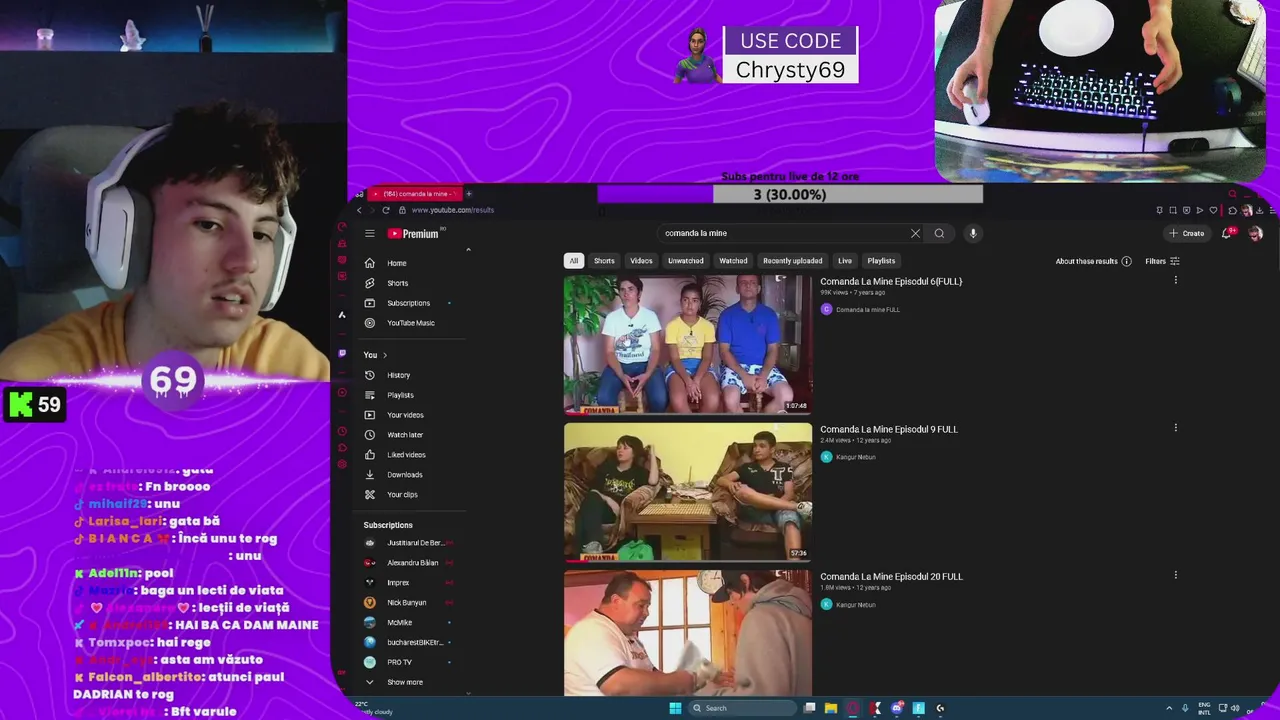This screenshot has height=720, width=1280.
Task: Clear the search box with the X icon
Action: pyautogui.click(x=915, y=233)
